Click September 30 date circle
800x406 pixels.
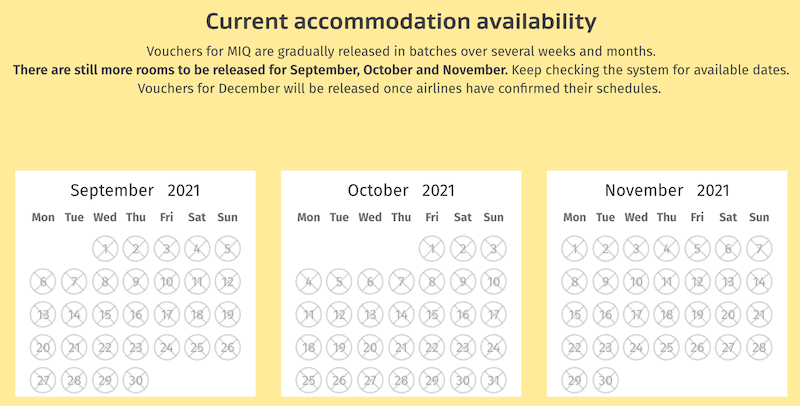click(x=136, y=381)
